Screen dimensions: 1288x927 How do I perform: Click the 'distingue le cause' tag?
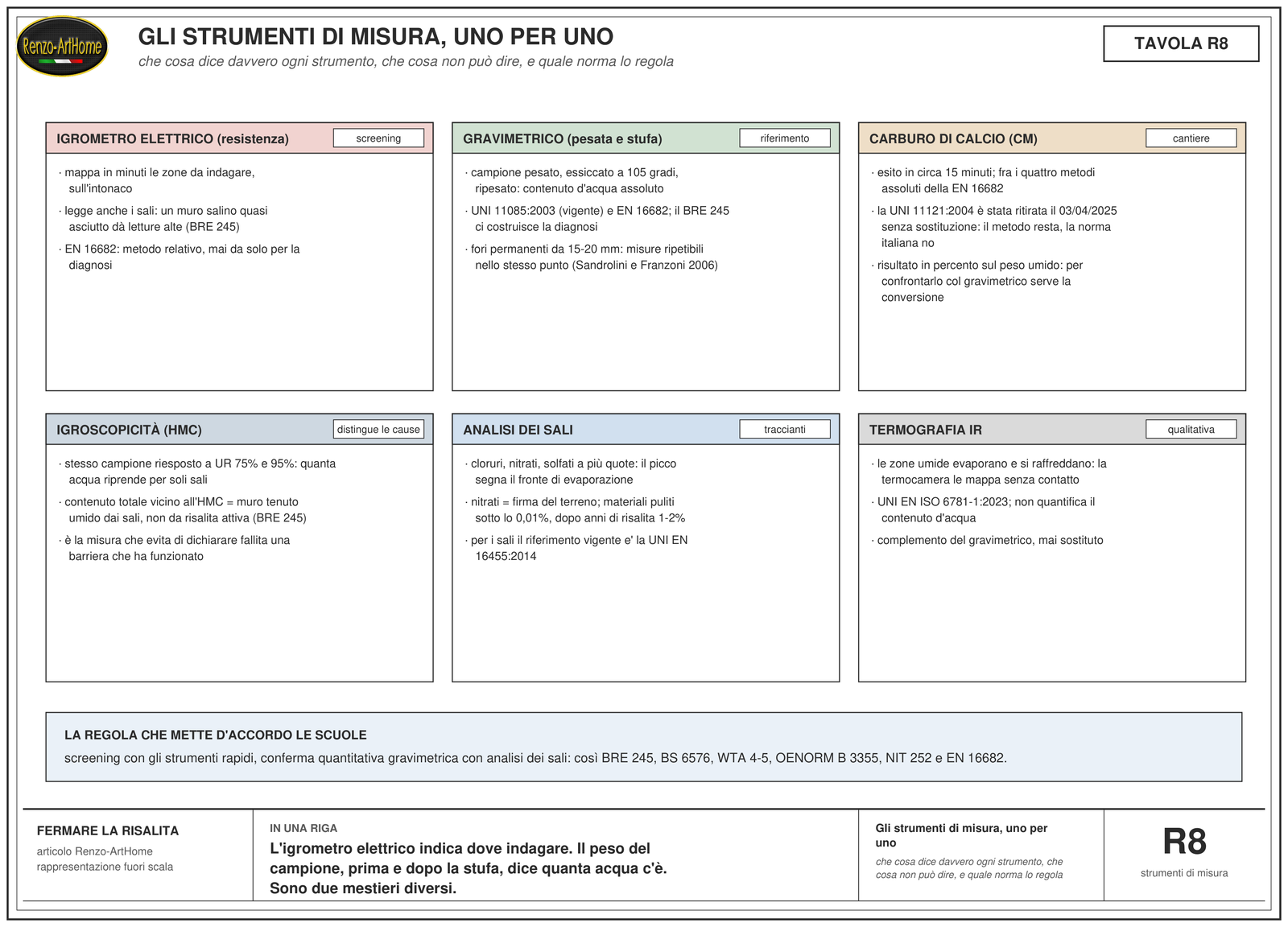click(x=378, y=430)
